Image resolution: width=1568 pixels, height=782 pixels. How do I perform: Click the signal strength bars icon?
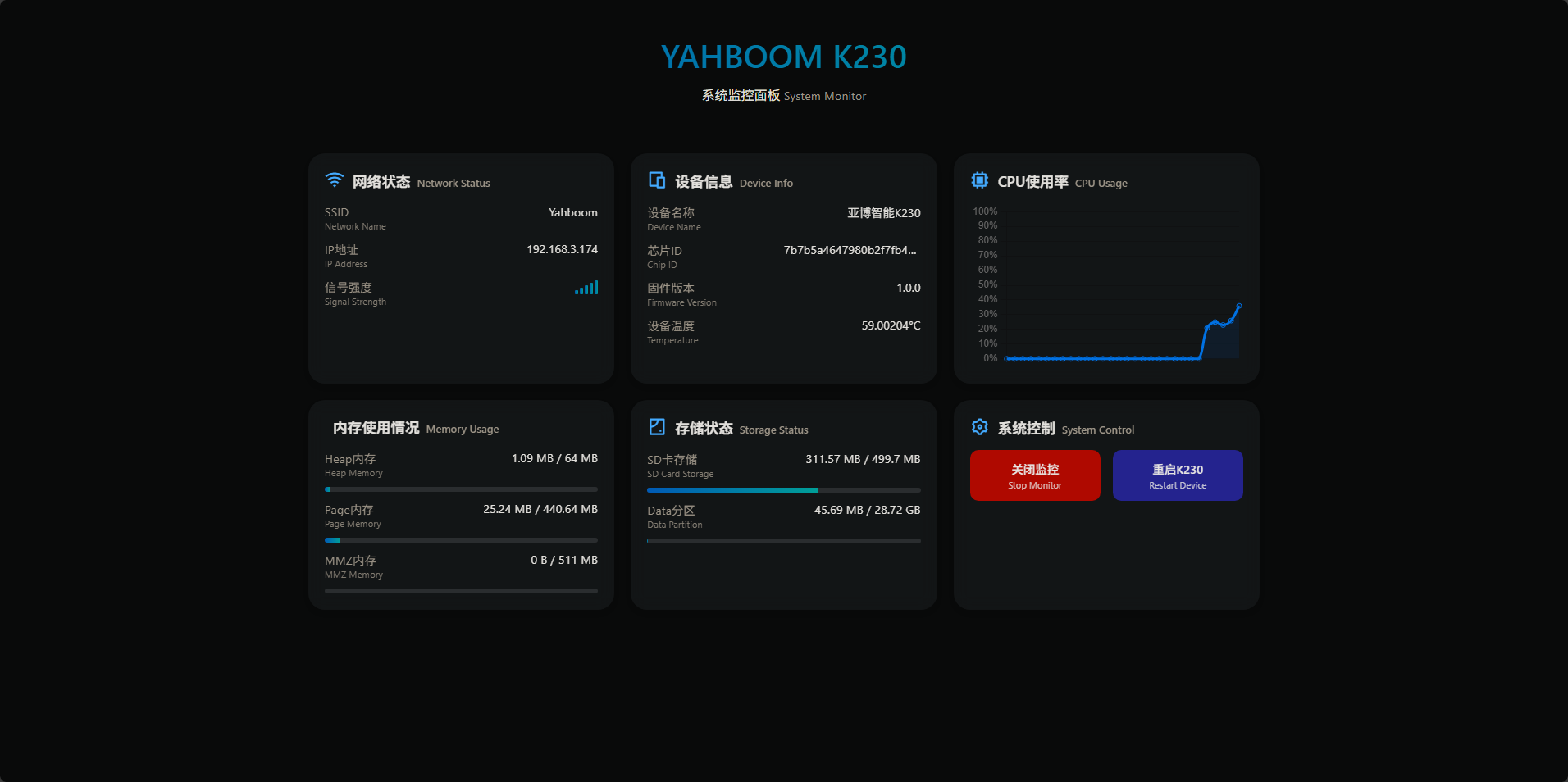coord(586,288)
